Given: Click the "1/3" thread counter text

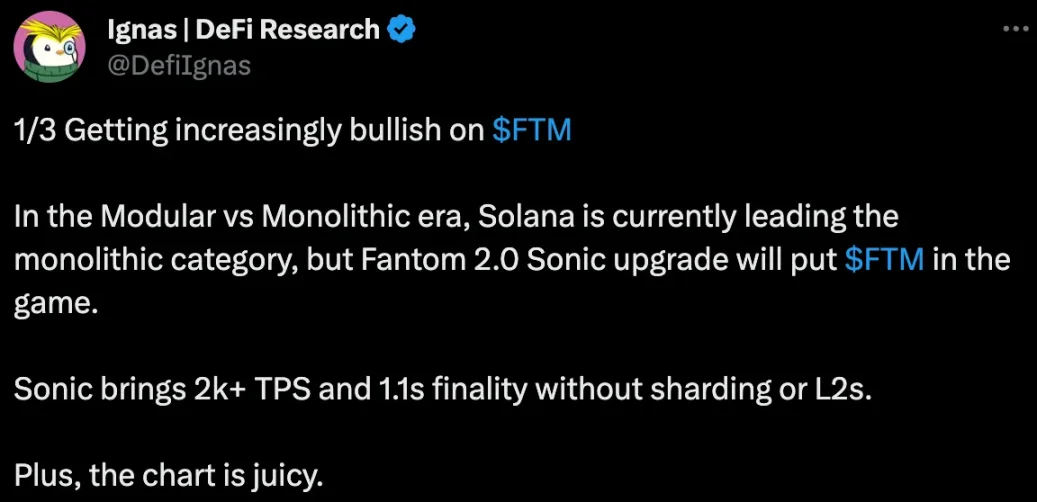Looking at the screenshot, I should pos(33,131).
